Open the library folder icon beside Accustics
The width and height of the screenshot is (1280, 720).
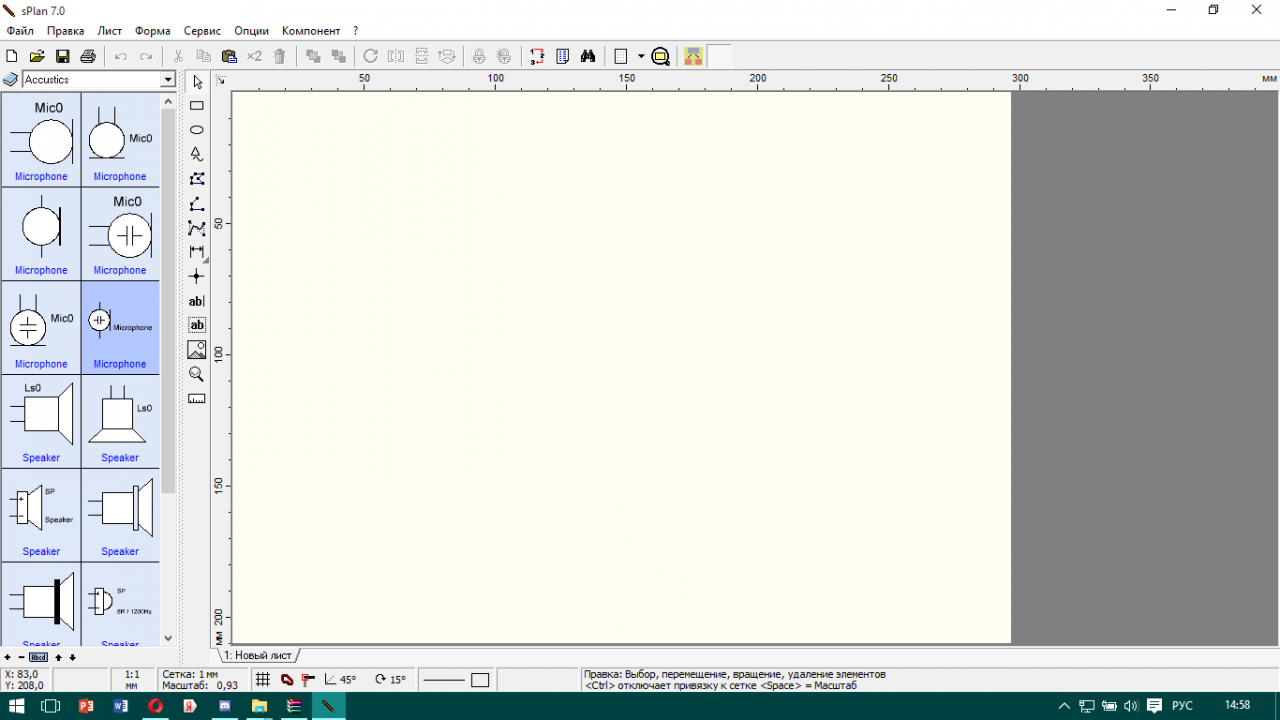11,80
